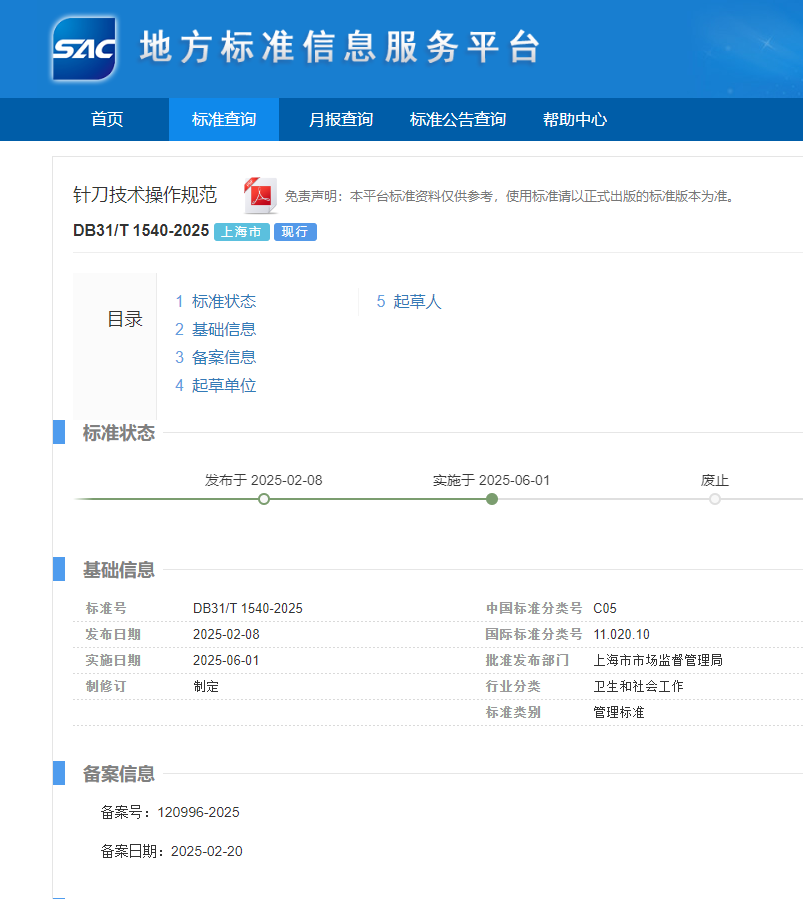
Task: Click the 现行 status badge
Action: [x=295, y=232]
